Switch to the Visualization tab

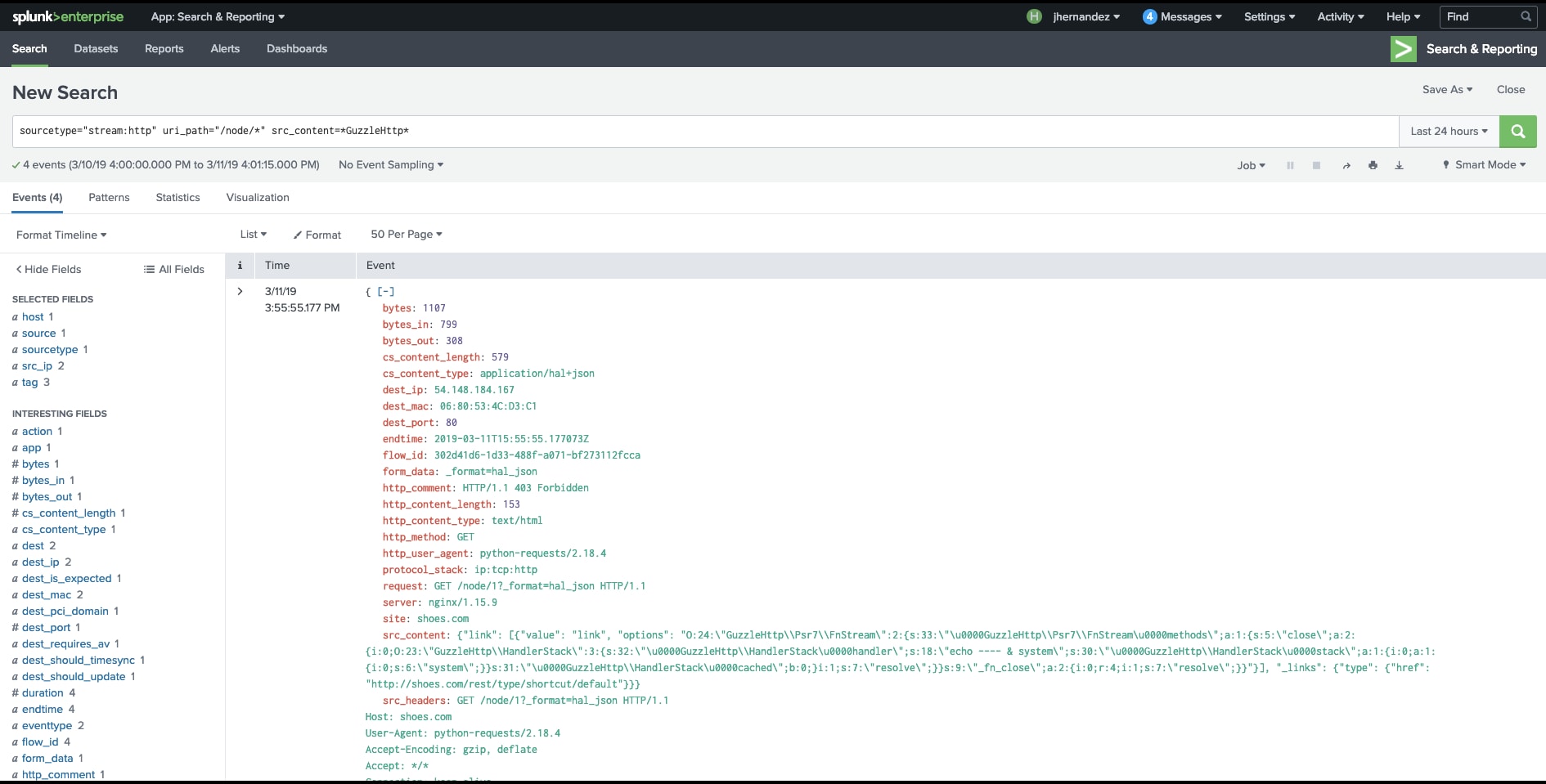258,198
